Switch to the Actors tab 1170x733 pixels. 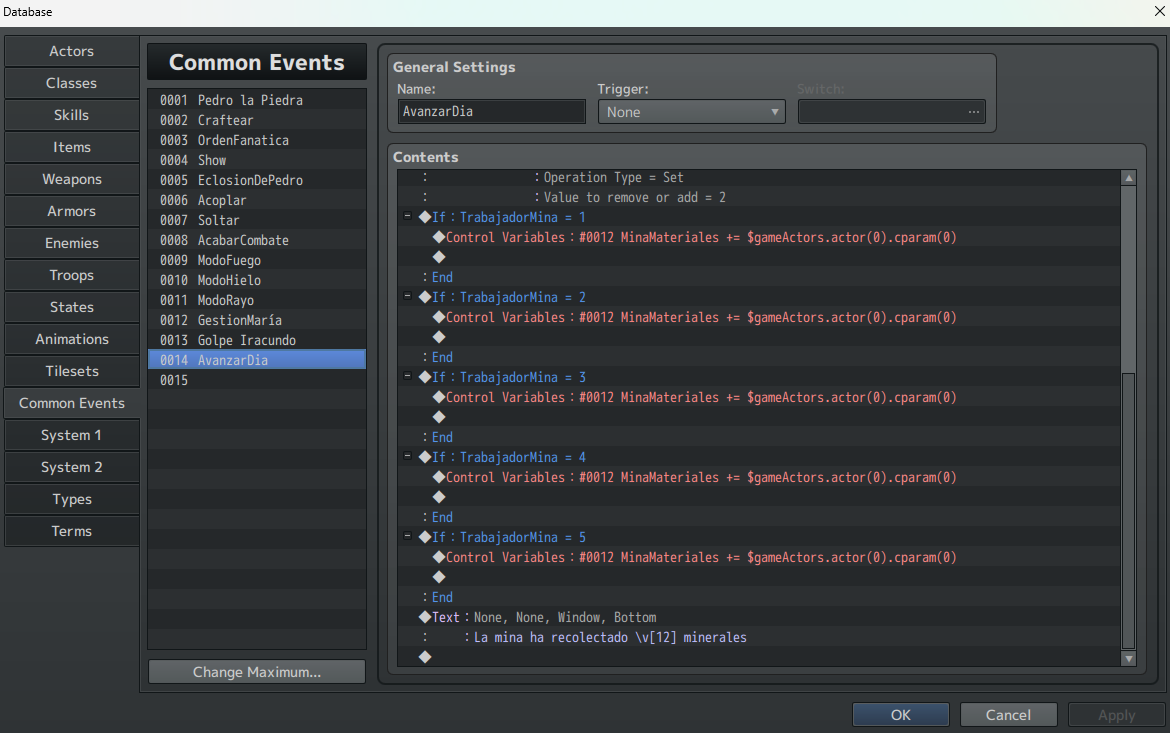point(72,51)
